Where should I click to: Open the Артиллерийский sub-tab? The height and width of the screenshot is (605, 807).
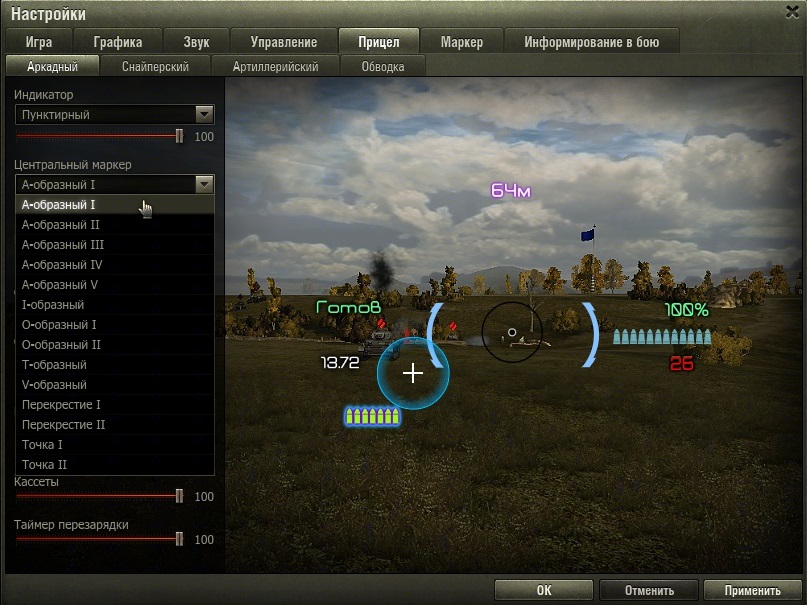click(x=275, y=66)
